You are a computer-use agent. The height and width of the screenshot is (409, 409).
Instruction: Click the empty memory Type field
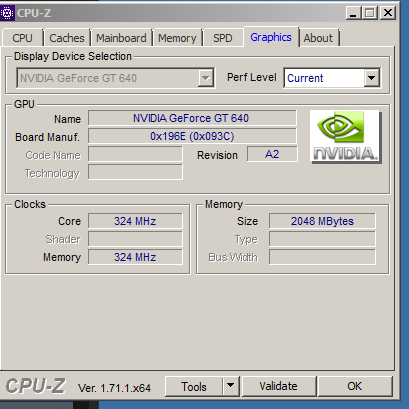click(x=322, y=239)
